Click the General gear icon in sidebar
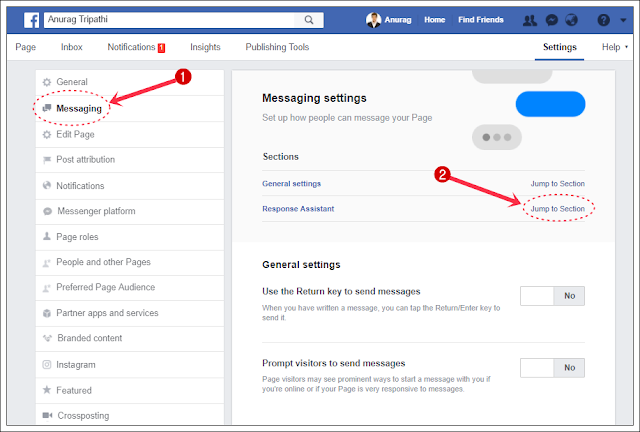Viewport: 640px width, 432px height. coord(47,82)
